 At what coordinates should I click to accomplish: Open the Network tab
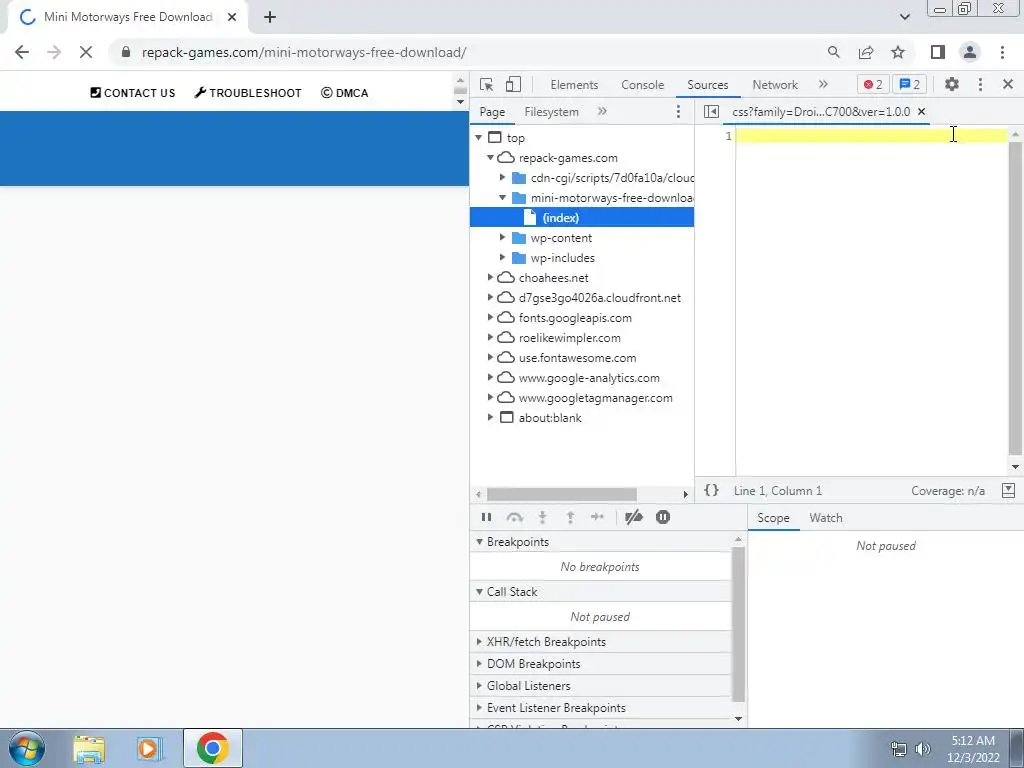coord(775,85)
